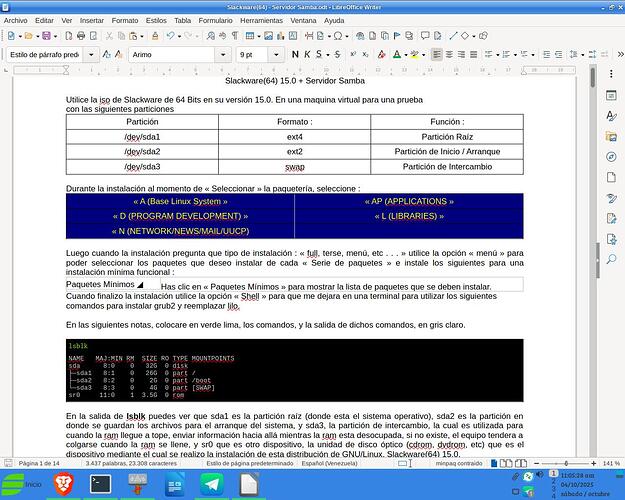This screenshot has width=625, height=500.
Task: Launch Telegram from the taskbar
Action: tap(211, 484)
